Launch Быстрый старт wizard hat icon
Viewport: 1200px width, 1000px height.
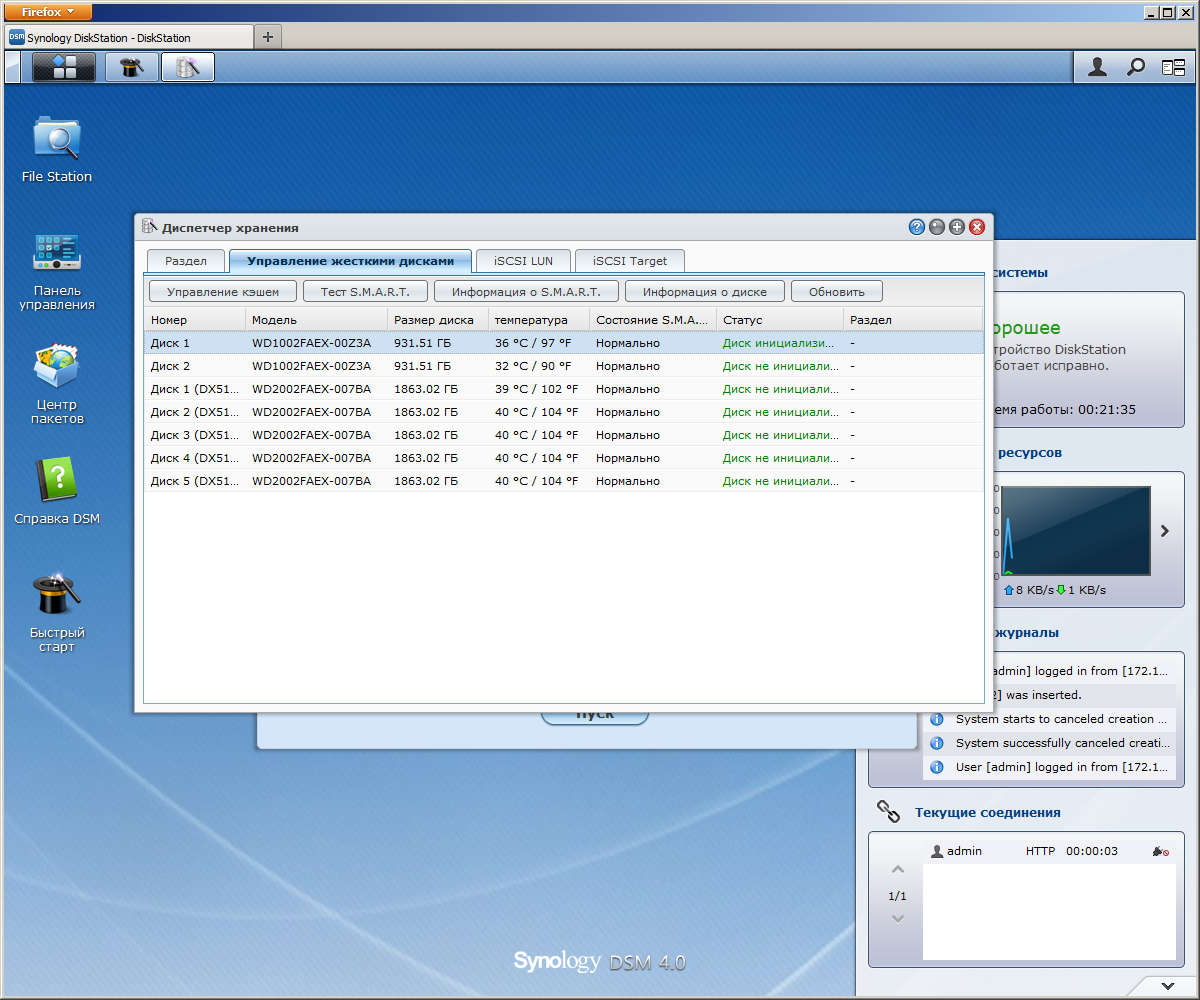(x=57, y=595)
